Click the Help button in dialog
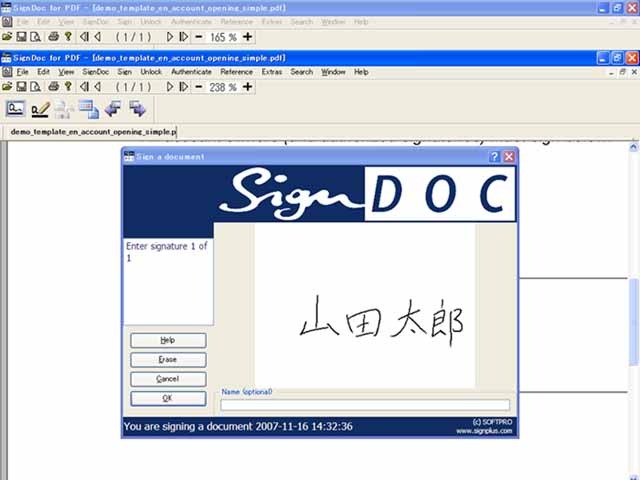This screenshot has height=480, width=640. click(168, 340)
